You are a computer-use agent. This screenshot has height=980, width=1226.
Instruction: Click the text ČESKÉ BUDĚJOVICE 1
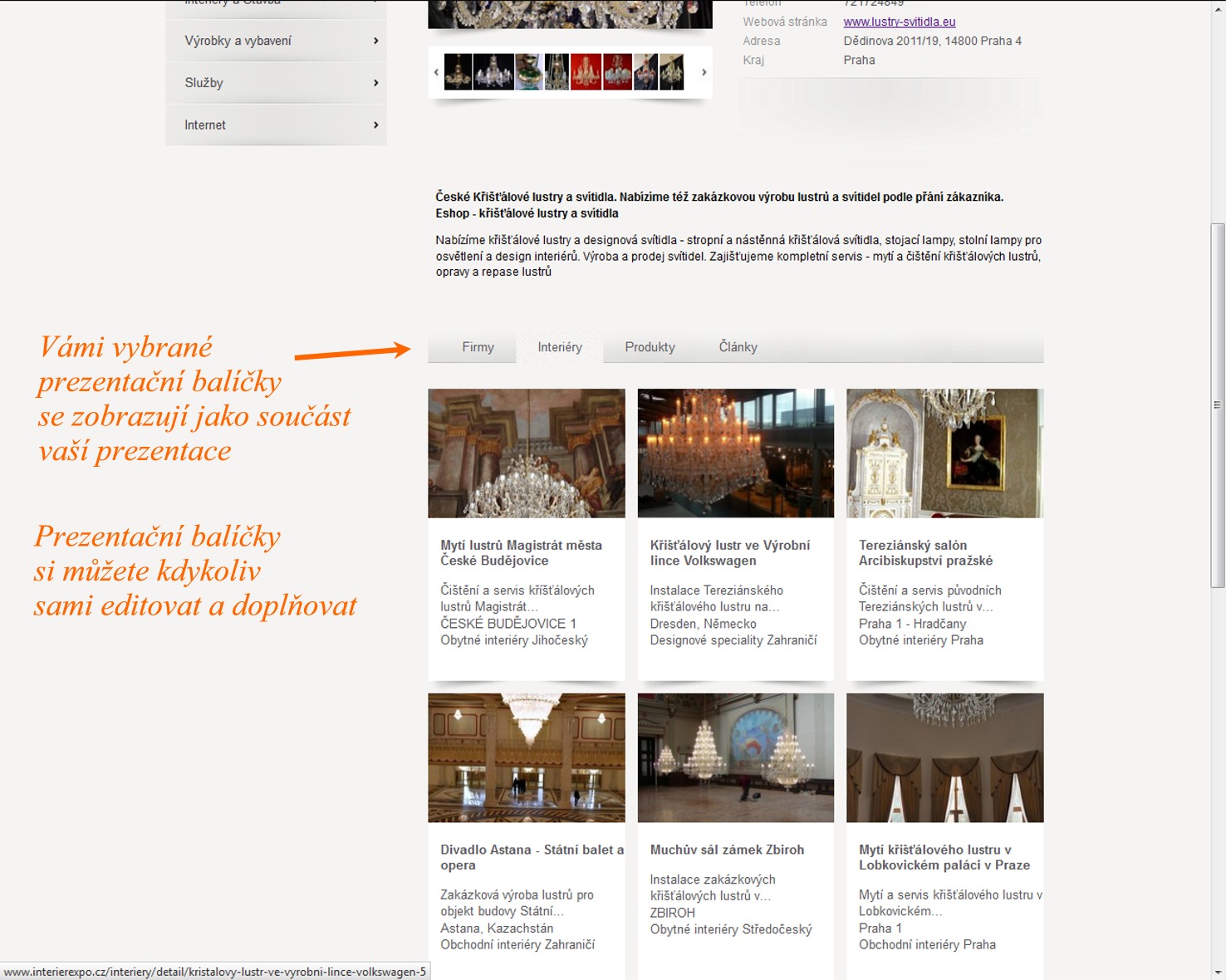coord(508,624)
